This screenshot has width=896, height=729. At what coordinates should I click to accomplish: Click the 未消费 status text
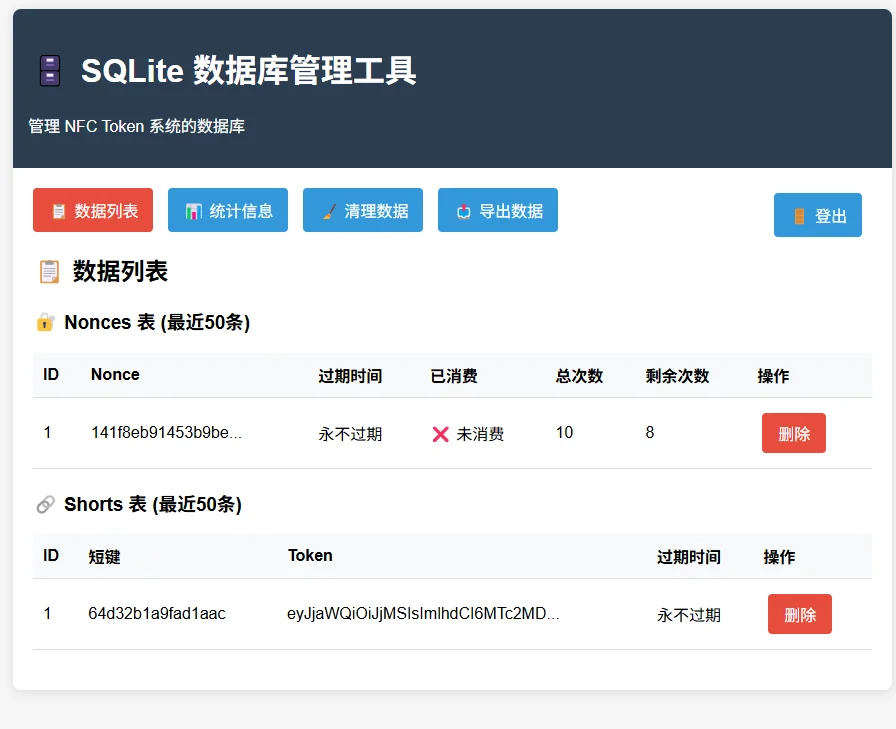(480, 434)
